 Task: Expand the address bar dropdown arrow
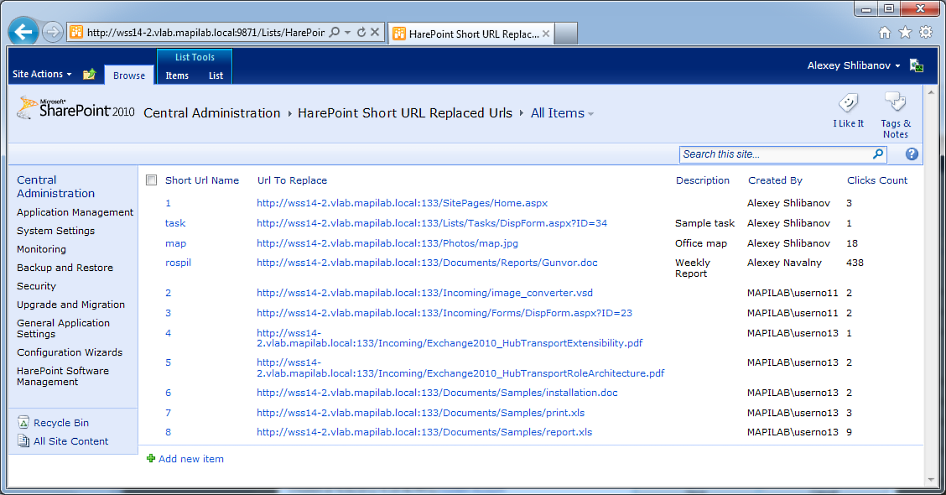tap(348, 32)
